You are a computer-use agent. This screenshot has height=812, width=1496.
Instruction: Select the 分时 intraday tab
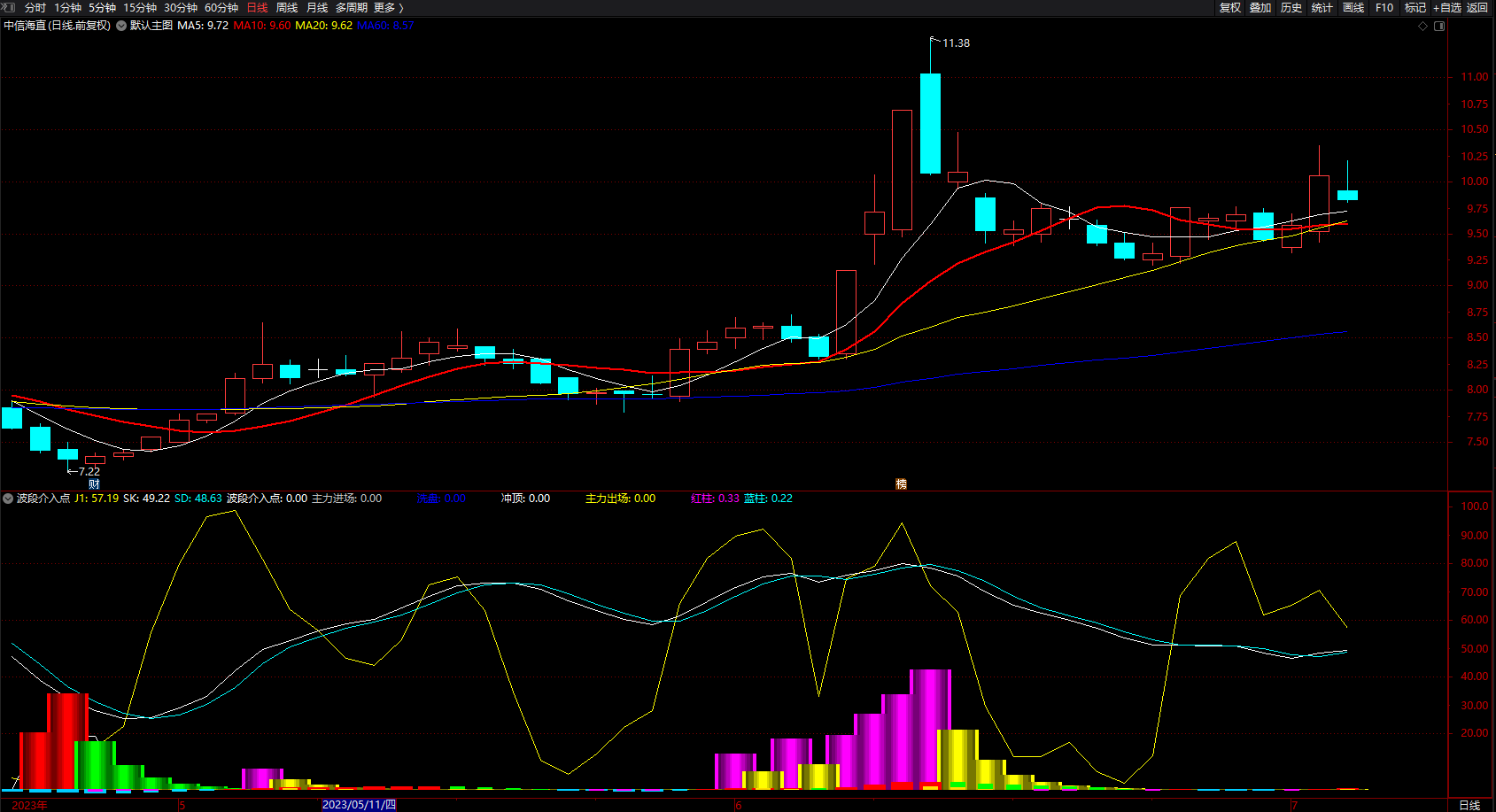click(35, 7)
